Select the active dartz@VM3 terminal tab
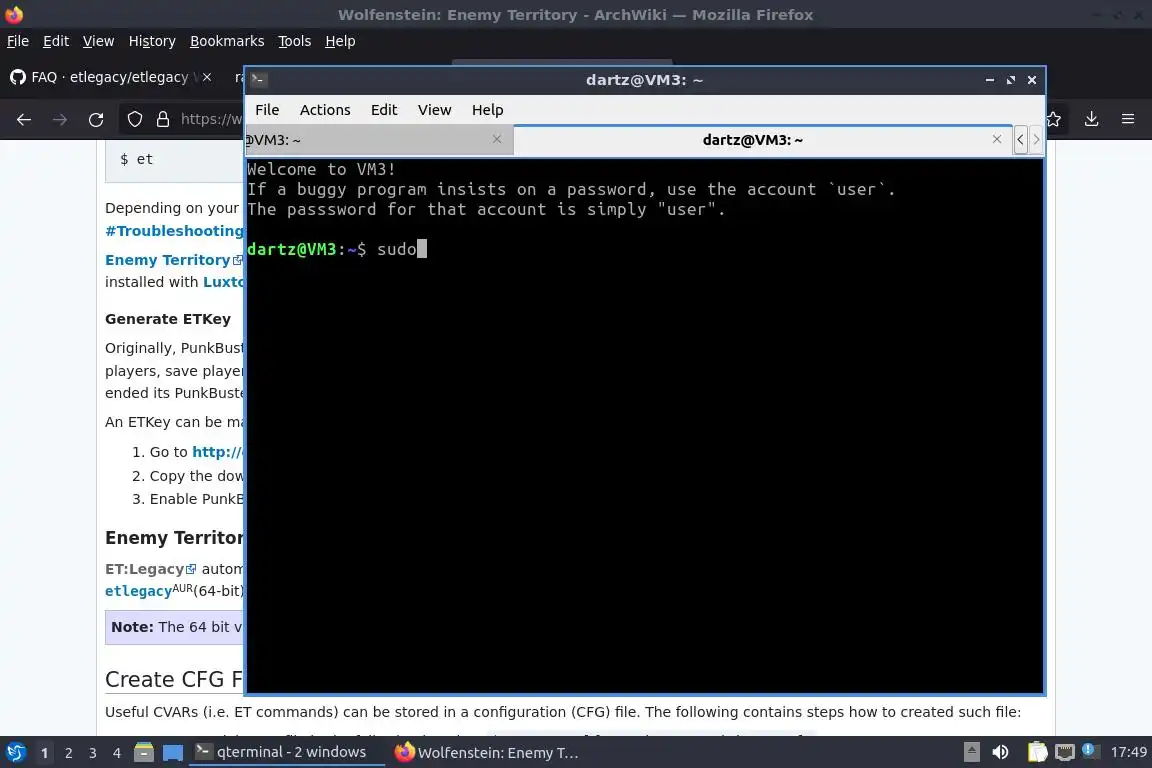Screen dimensions: 1152x768 click(x=762, y=140)
